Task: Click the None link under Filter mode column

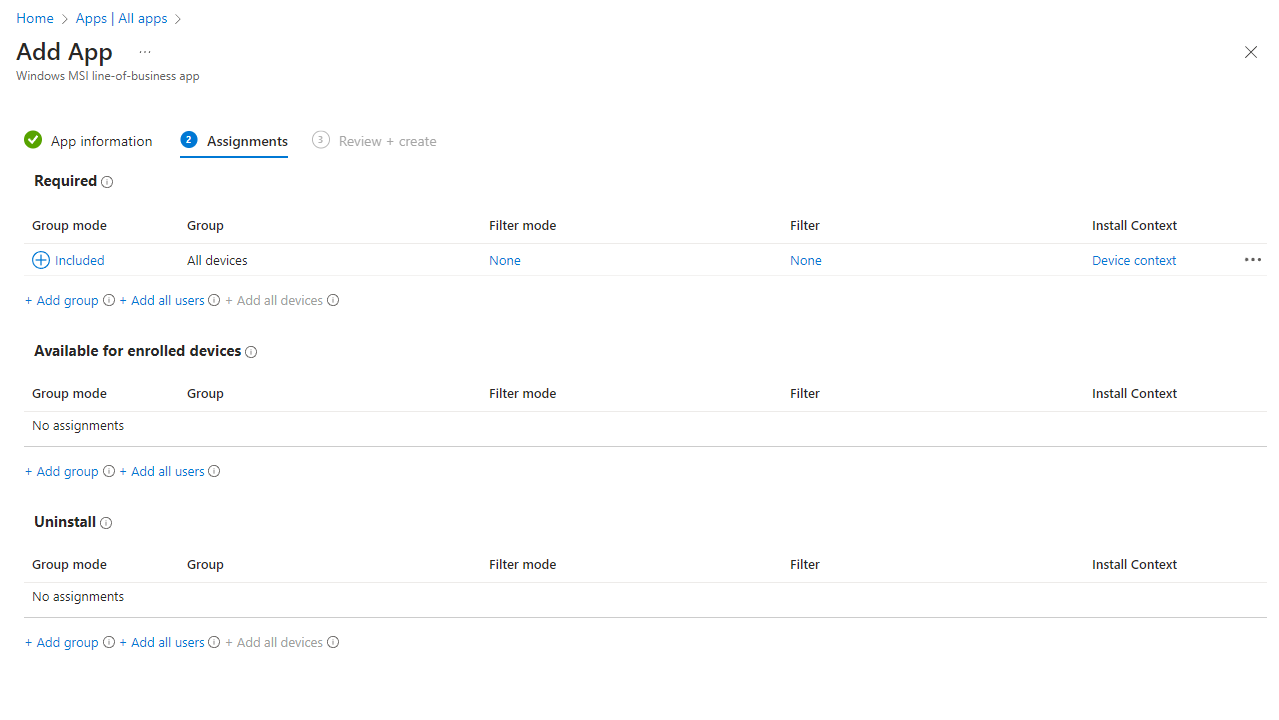Action: pyautogui.click(x=505, y=260)
